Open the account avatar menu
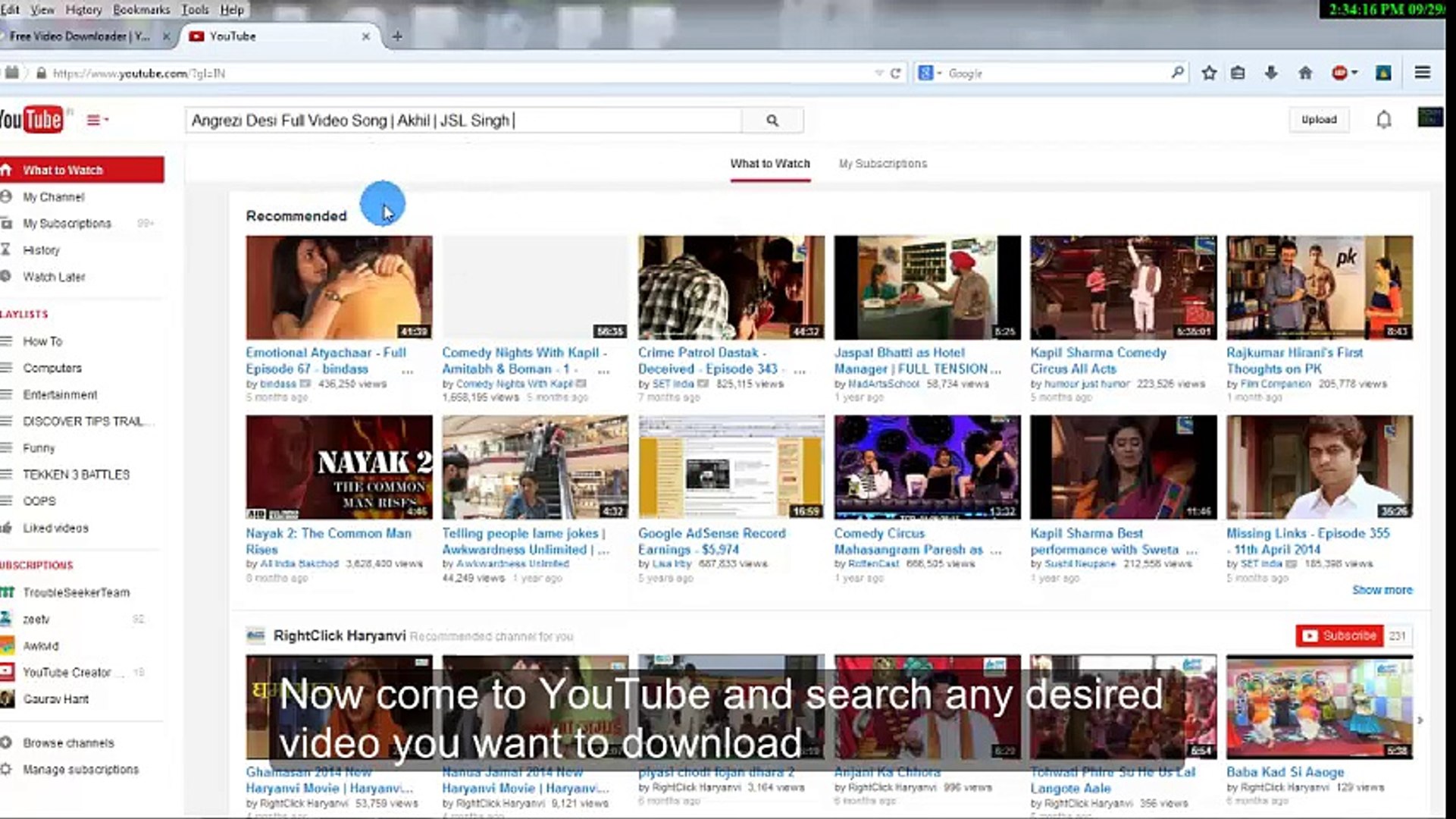This screenshot has height=819, width=1456. 1431,119
